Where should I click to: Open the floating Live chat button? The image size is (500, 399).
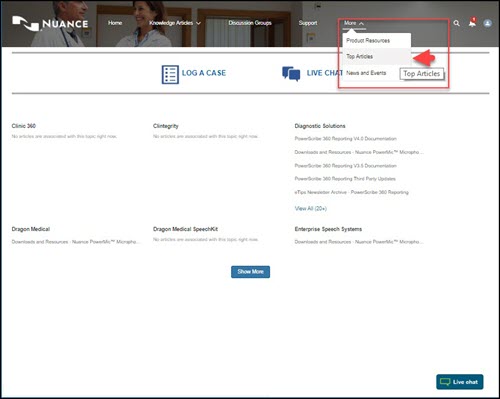click(x=460, y=382)
